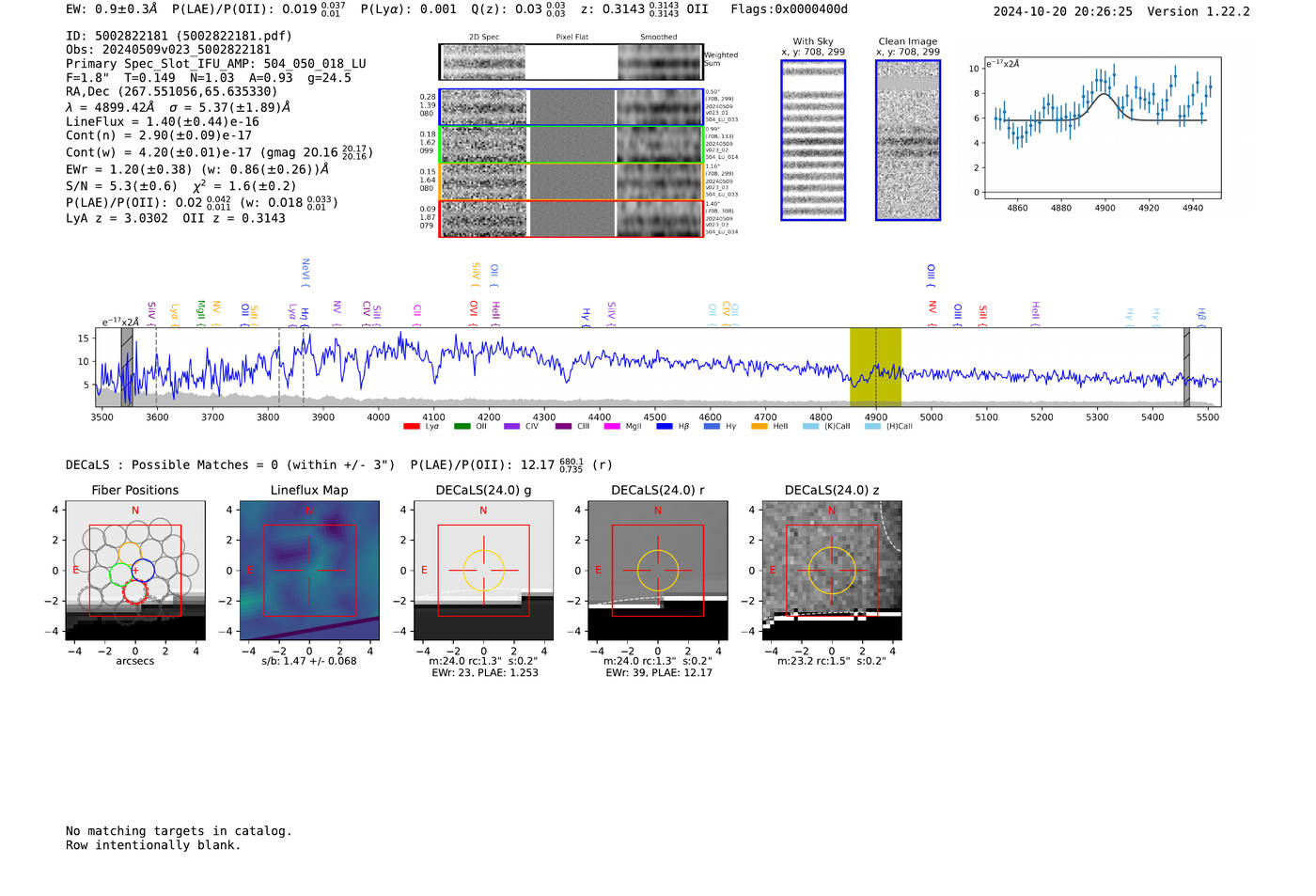The width and height of the screenshot is (1316, 896).
Task: Click the 'Smoothed' column header
Action: pos(658,38)
